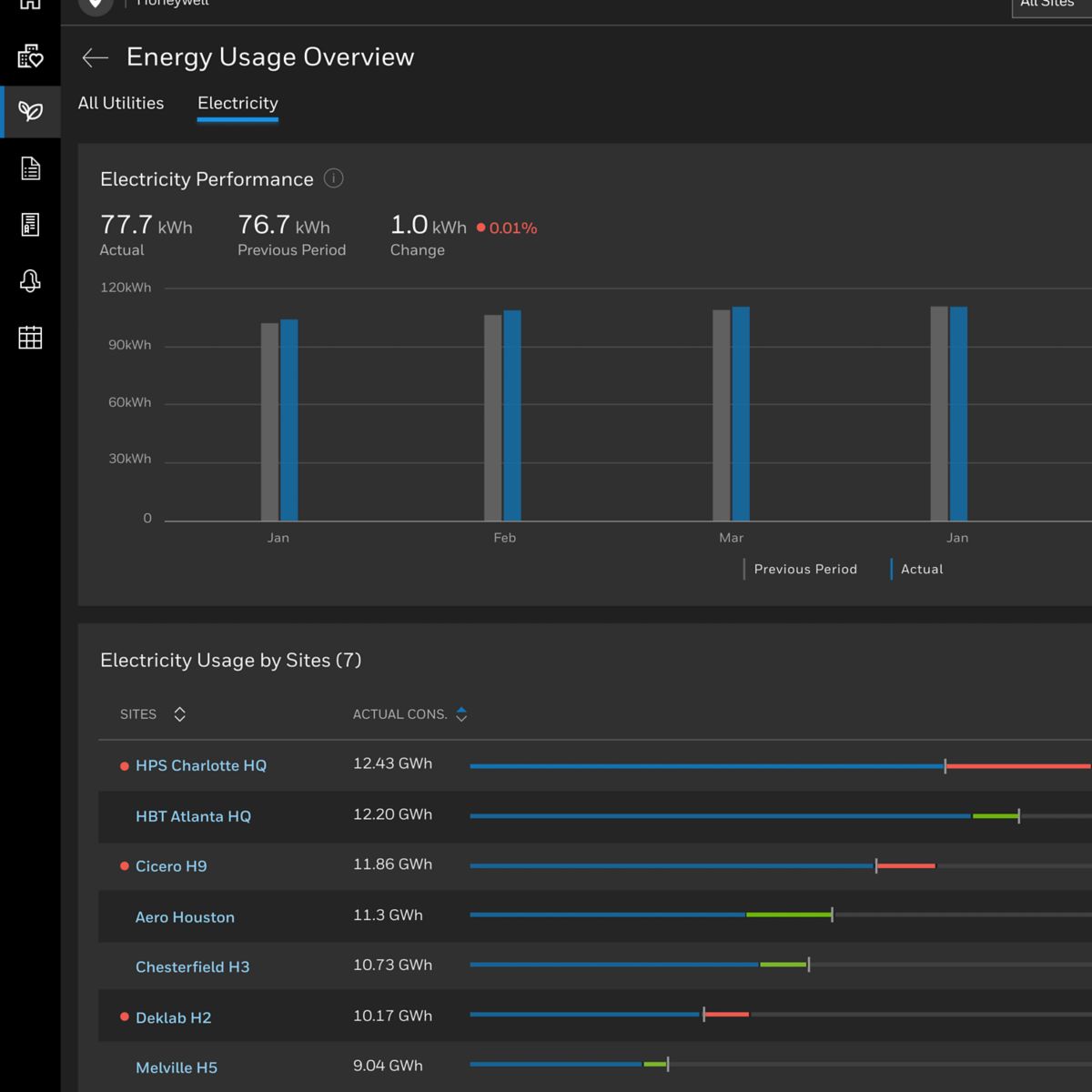This screenshot has height=1092, width=1092.
Task: Click the 11.3 GWh value
Action: point(388,916)
